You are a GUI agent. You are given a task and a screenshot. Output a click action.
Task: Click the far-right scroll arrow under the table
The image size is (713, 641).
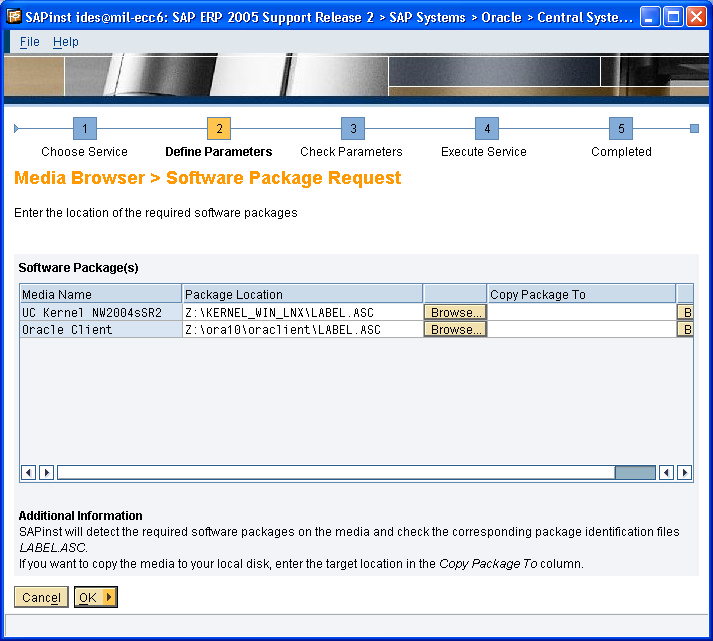point(684,472)
